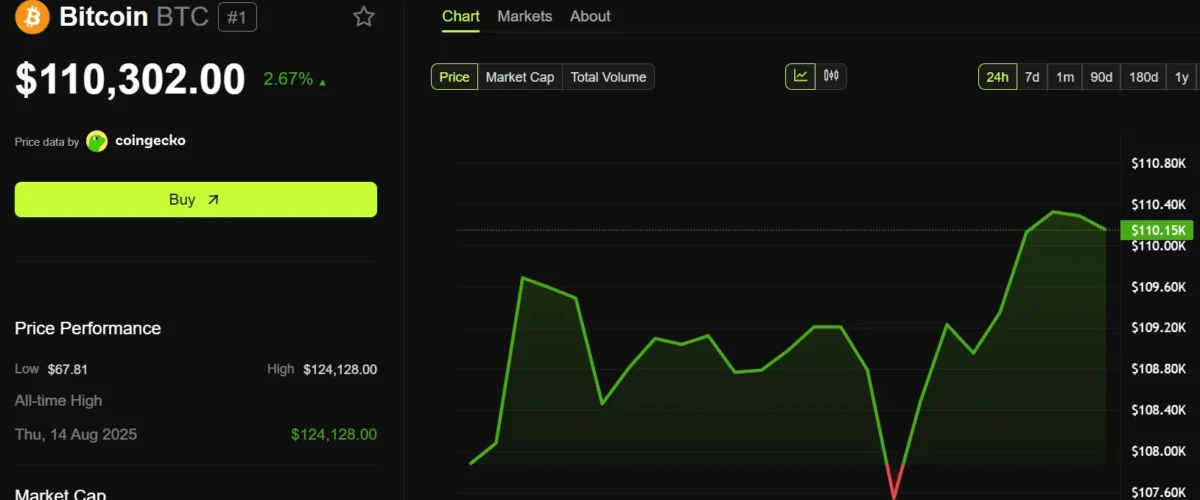Open the About tab

[x=590, y=16]
